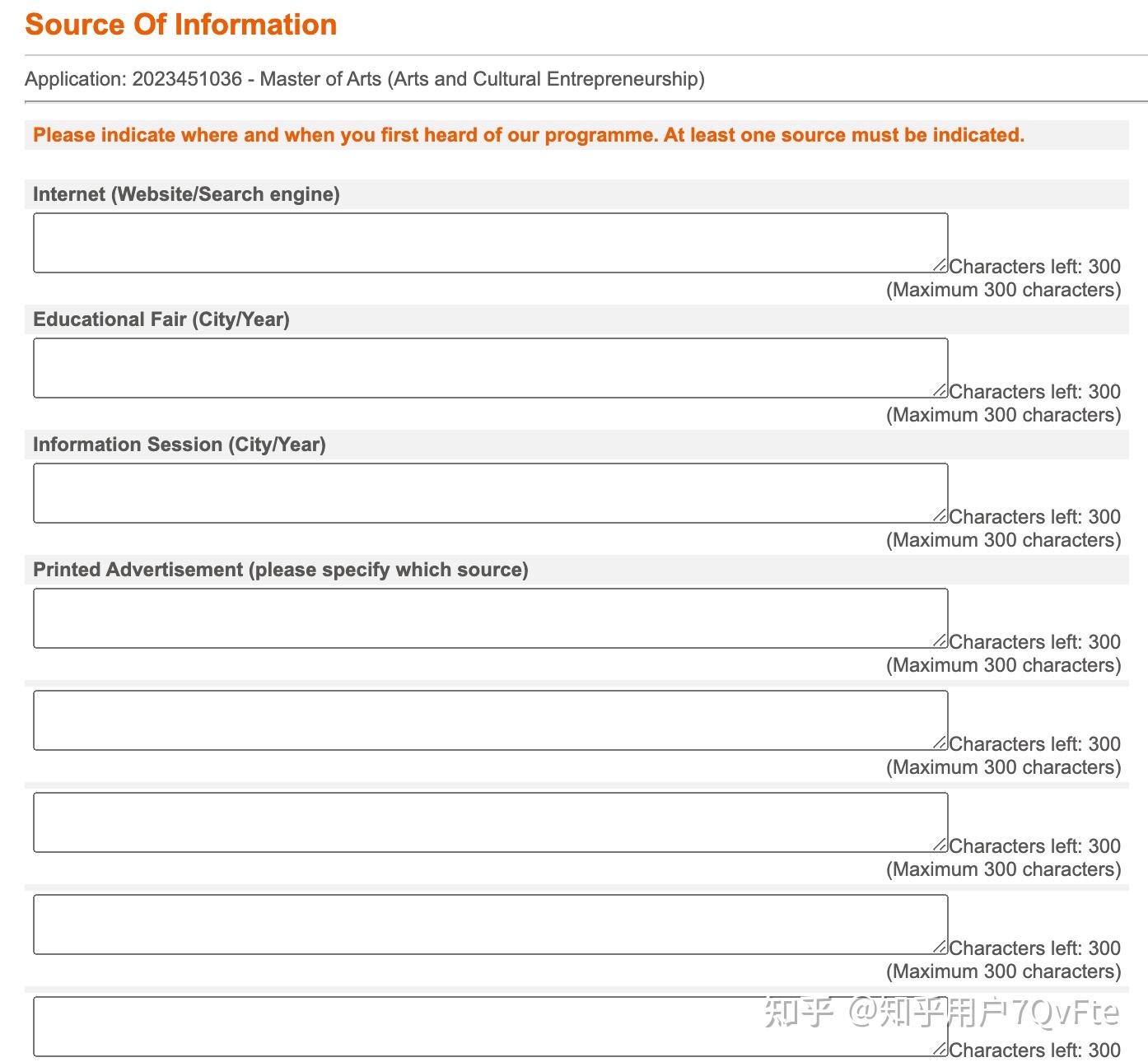1148x1062 pixels.
Task: Click the Internet (Website/Search engine) label
Action: tap(186, 194)
